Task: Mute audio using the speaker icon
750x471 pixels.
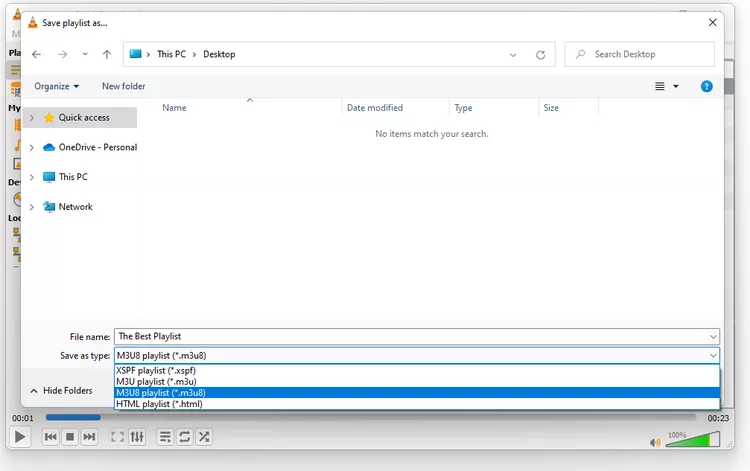Action: click(x=655, y=442)
